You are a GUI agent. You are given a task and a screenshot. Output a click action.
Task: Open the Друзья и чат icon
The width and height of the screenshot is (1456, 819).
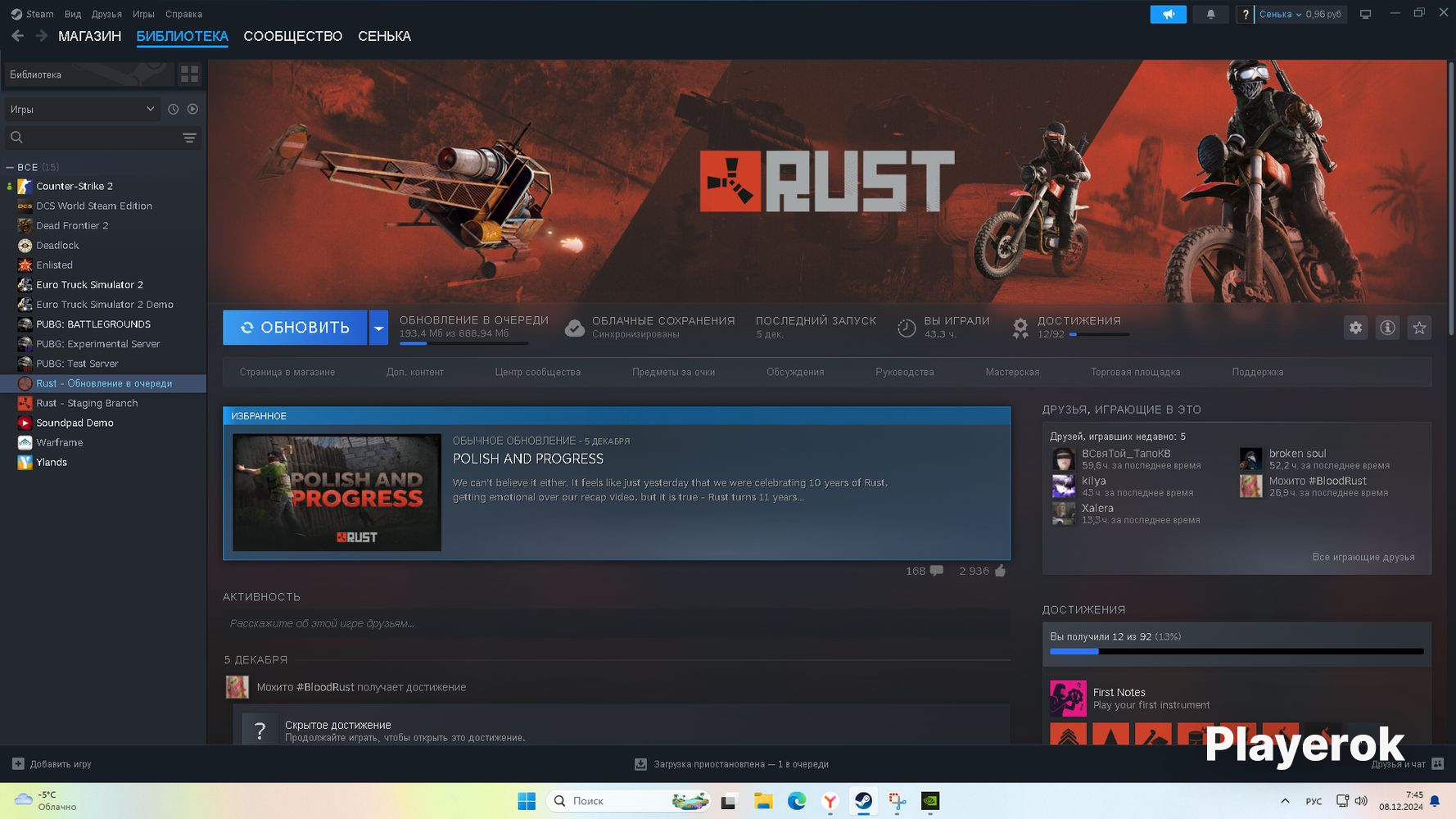coord(1437,764)
